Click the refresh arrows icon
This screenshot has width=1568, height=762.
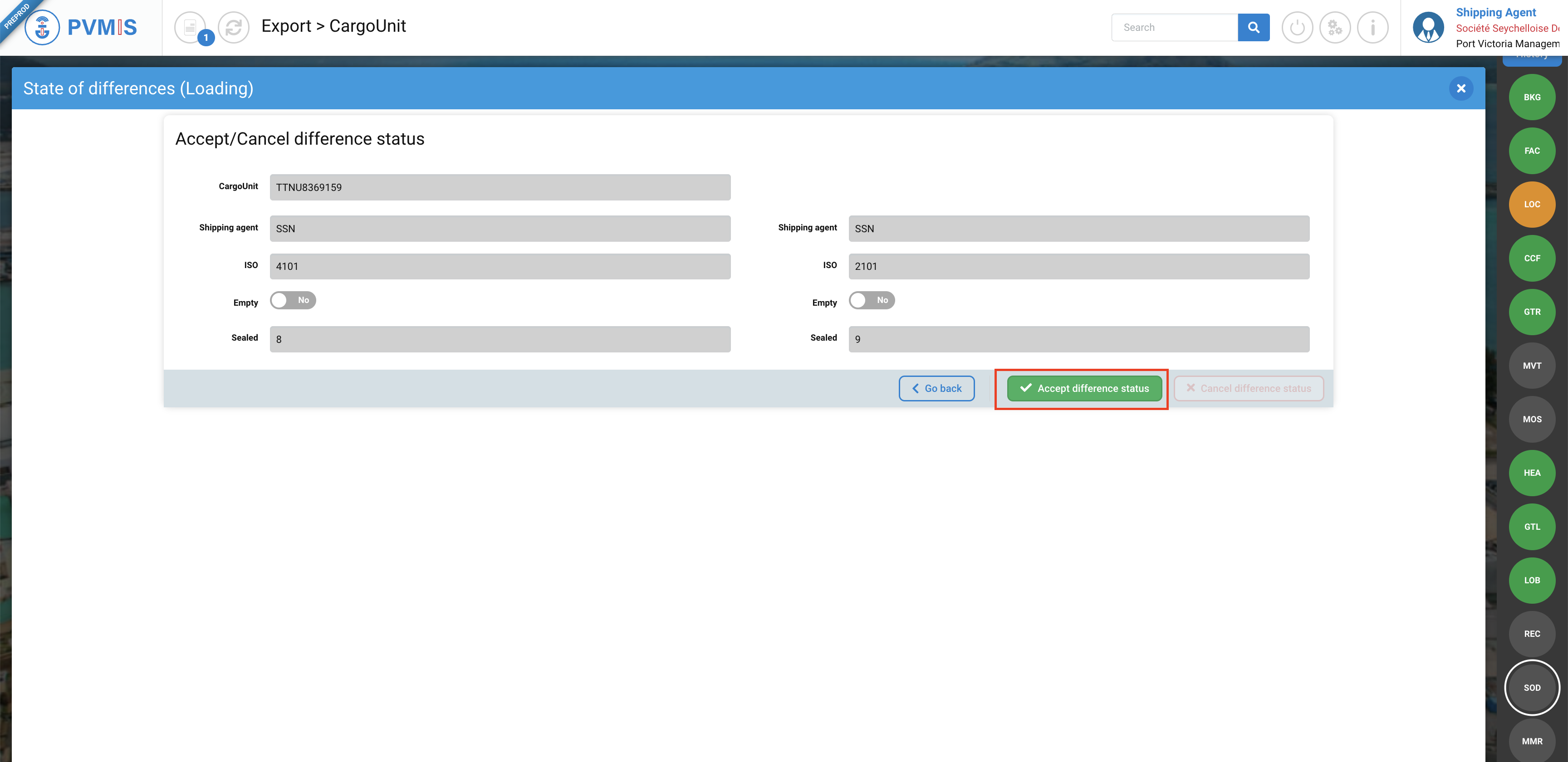point(234,27)
